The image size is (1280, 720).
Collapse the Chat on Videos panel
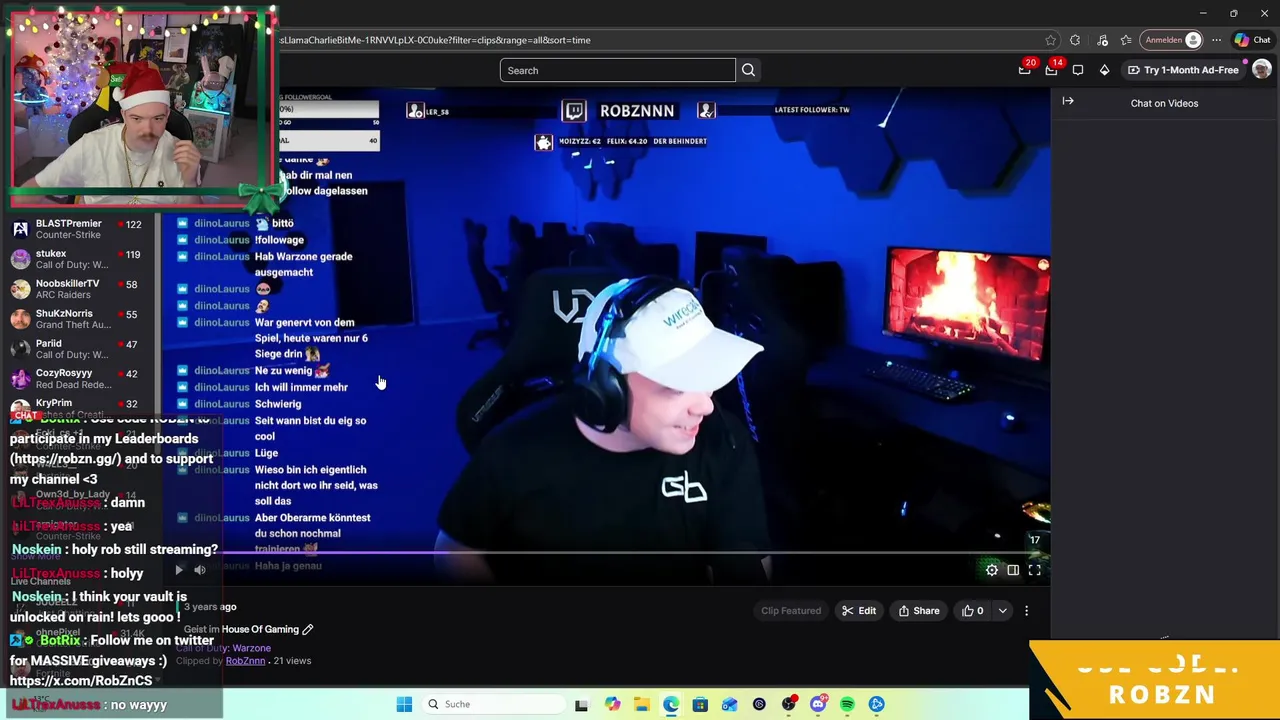point(1068,101)
